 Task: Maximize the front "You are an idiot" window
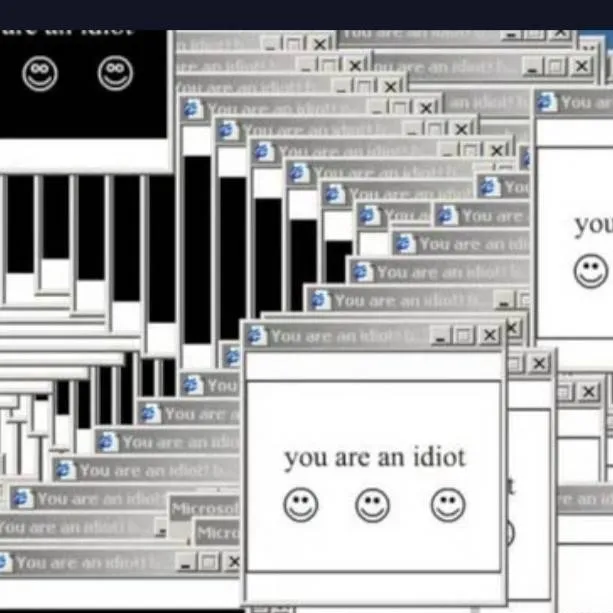[465, 336]
